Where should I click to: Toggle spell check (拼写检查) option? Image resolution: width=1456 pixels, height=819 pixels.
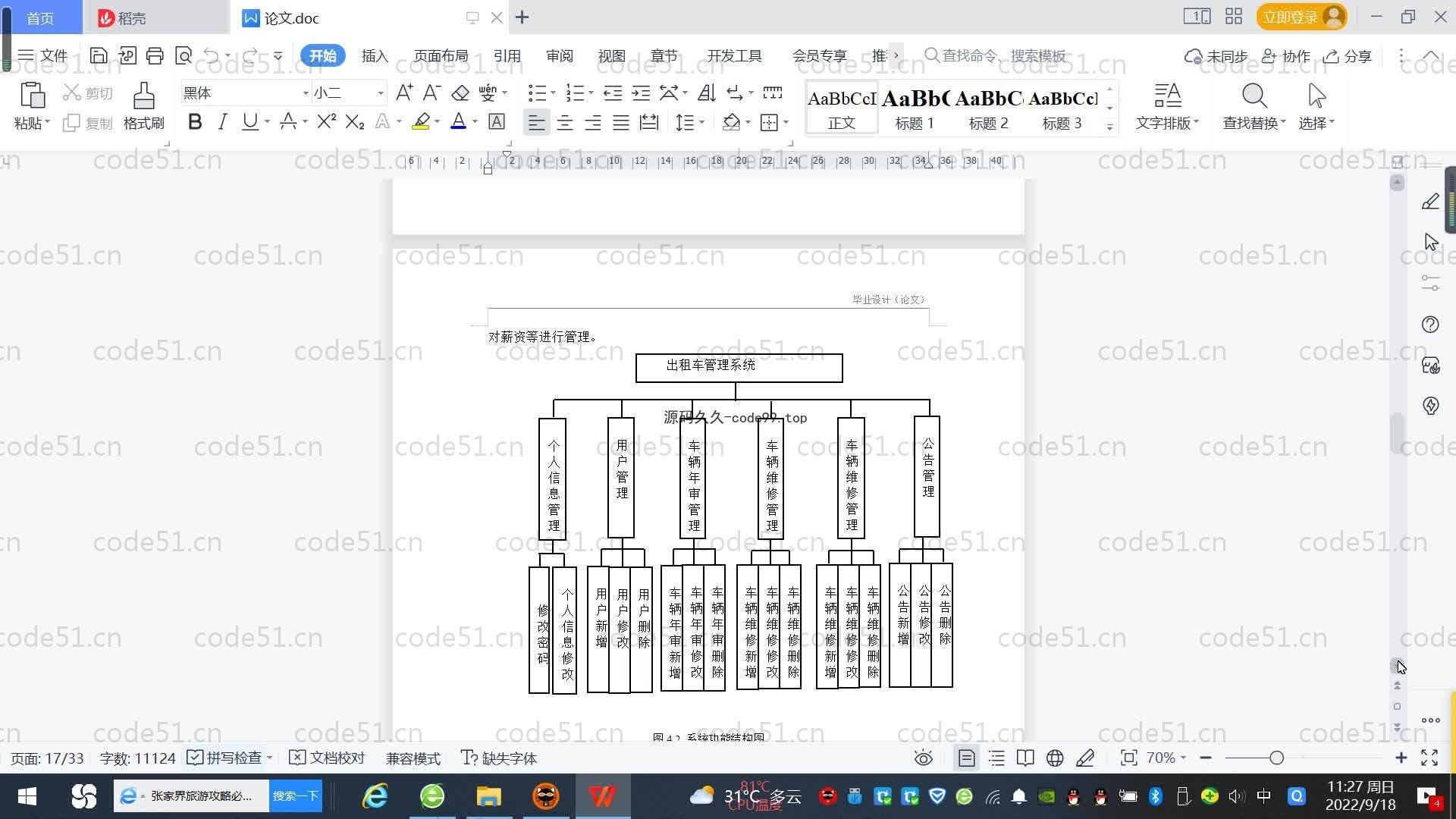226,758
